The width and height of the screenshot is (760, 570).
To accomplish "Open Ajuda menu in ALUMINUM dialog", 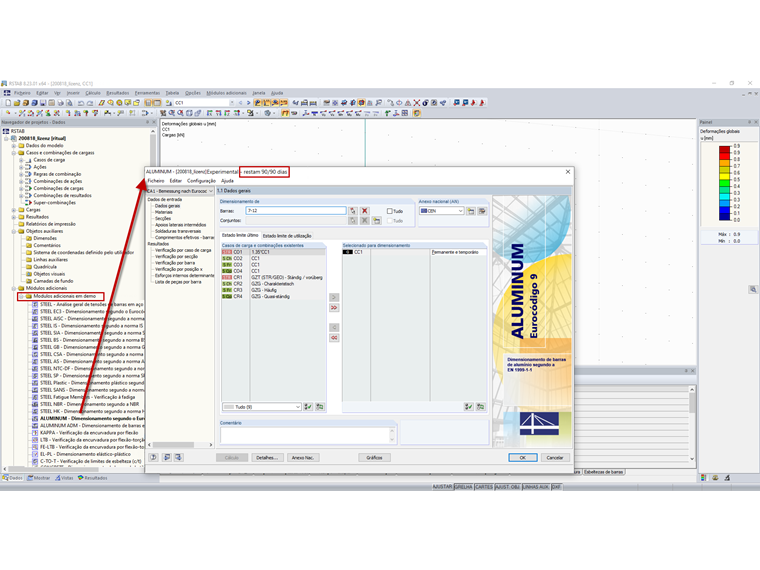I will 227,181.
